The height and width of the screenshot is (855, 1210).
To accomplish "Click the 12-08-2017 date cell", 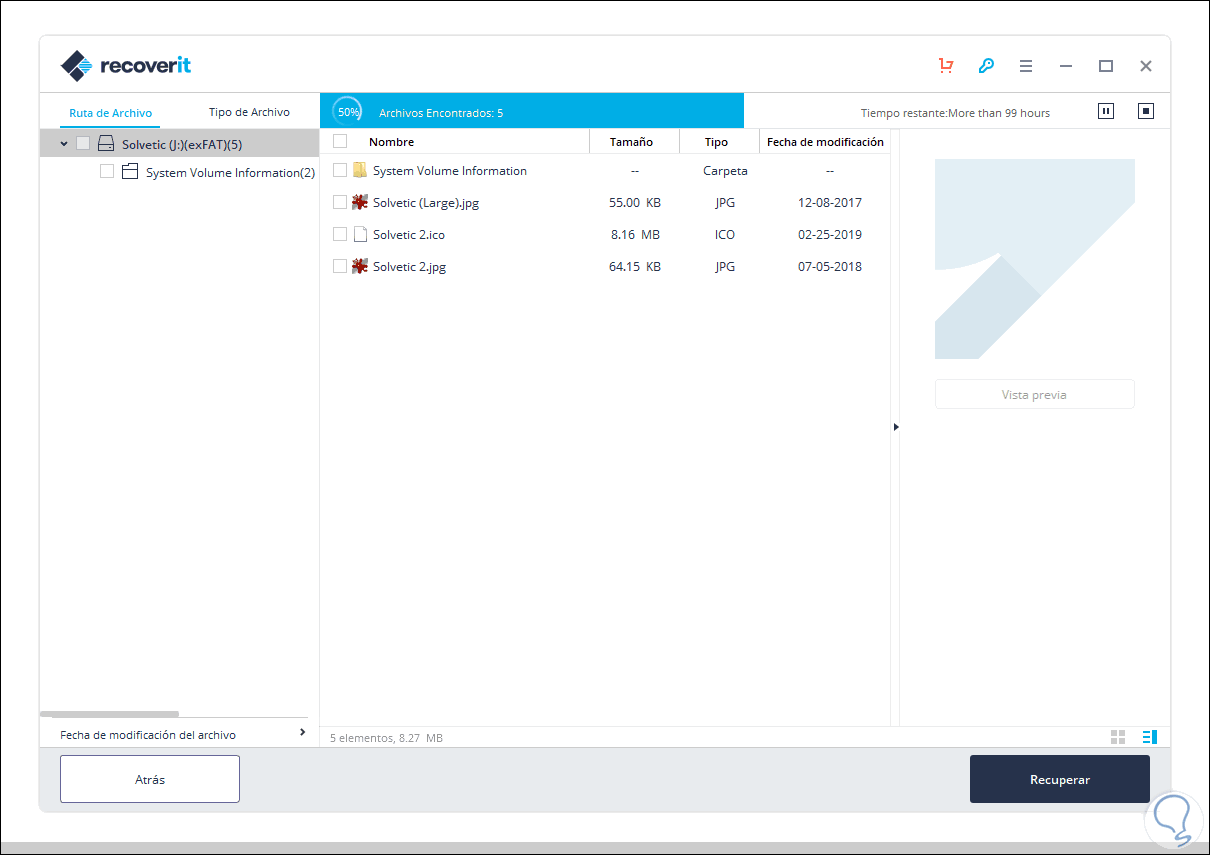I will click(x=830, y=202).
